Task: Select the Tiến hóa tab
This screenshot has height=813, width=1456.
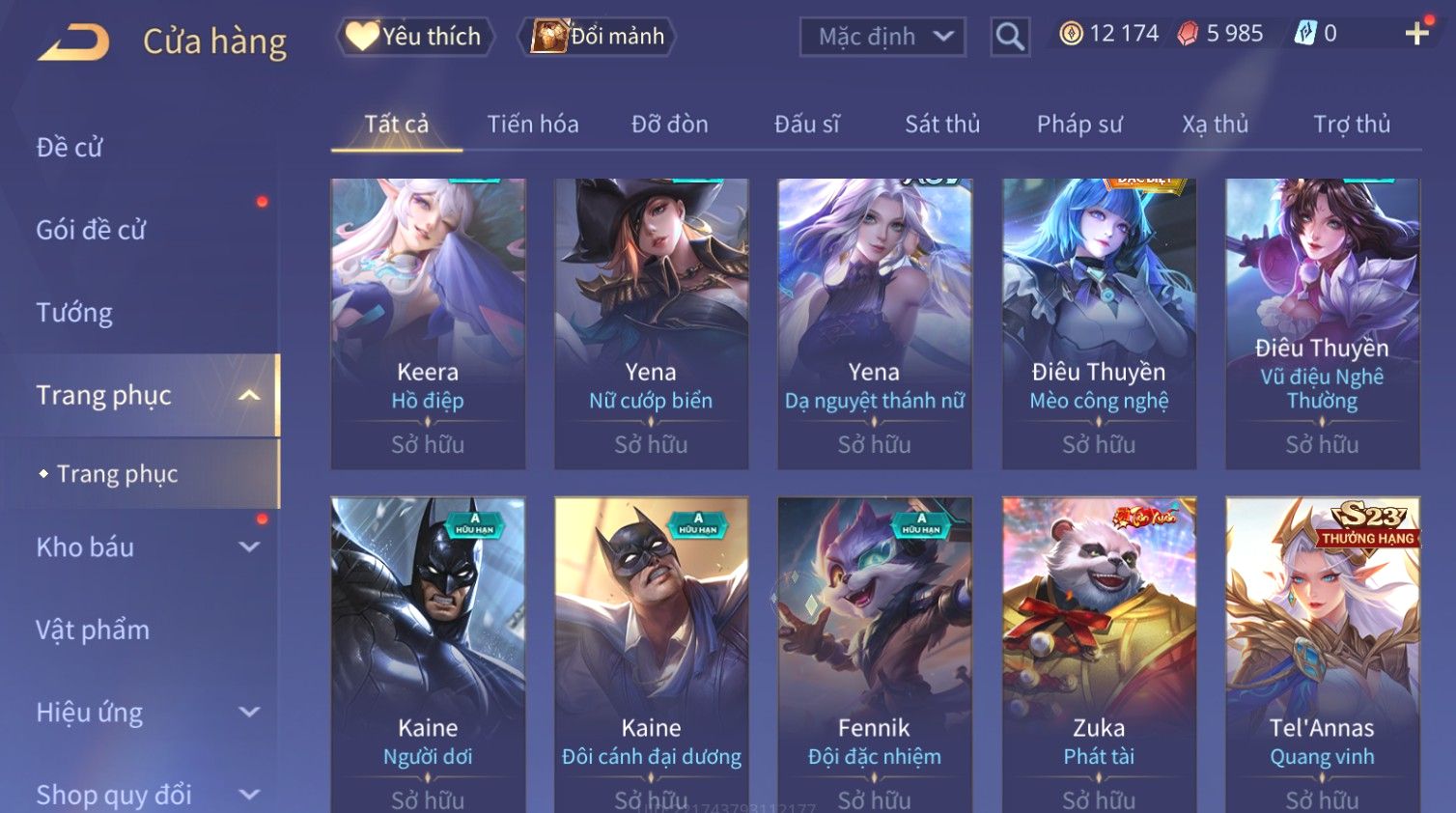Action: pos(533,125)
